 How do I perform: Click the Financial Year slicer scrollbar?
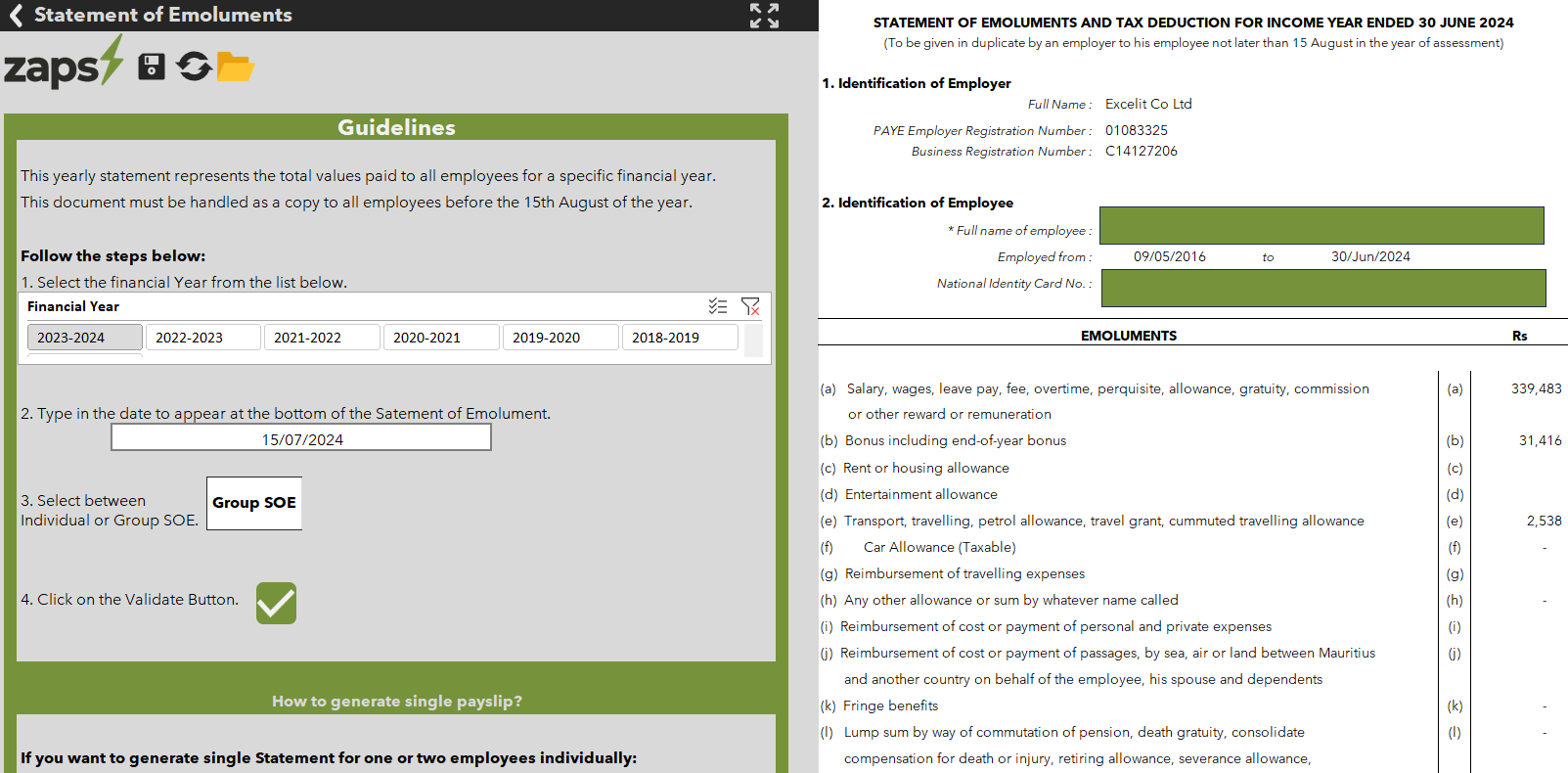pos(753,341)
